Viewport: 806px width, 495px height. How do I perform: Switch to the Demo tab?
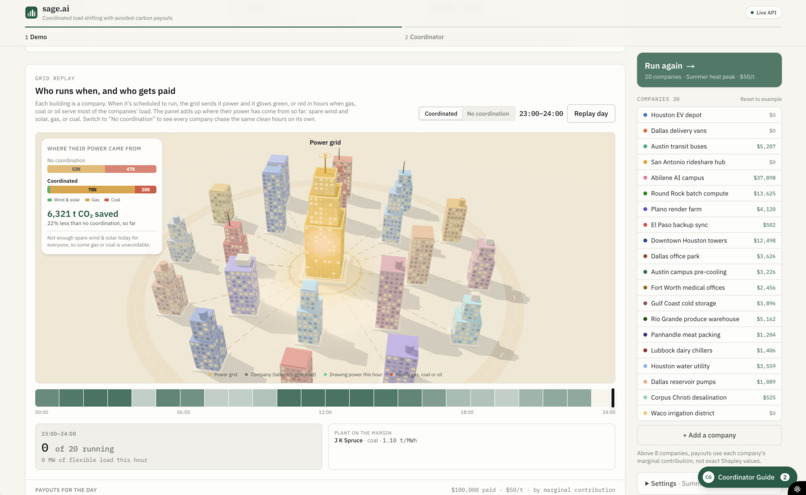36,37
